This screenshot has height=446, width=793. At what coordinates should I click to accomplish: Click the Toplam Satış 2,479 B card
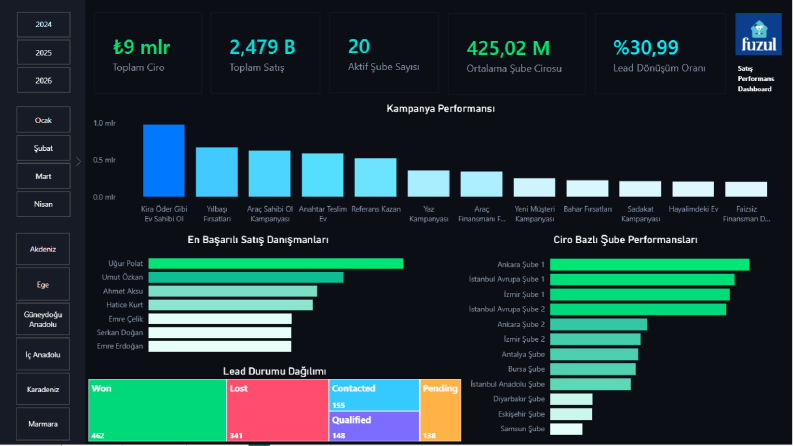(x=265, y=53)
